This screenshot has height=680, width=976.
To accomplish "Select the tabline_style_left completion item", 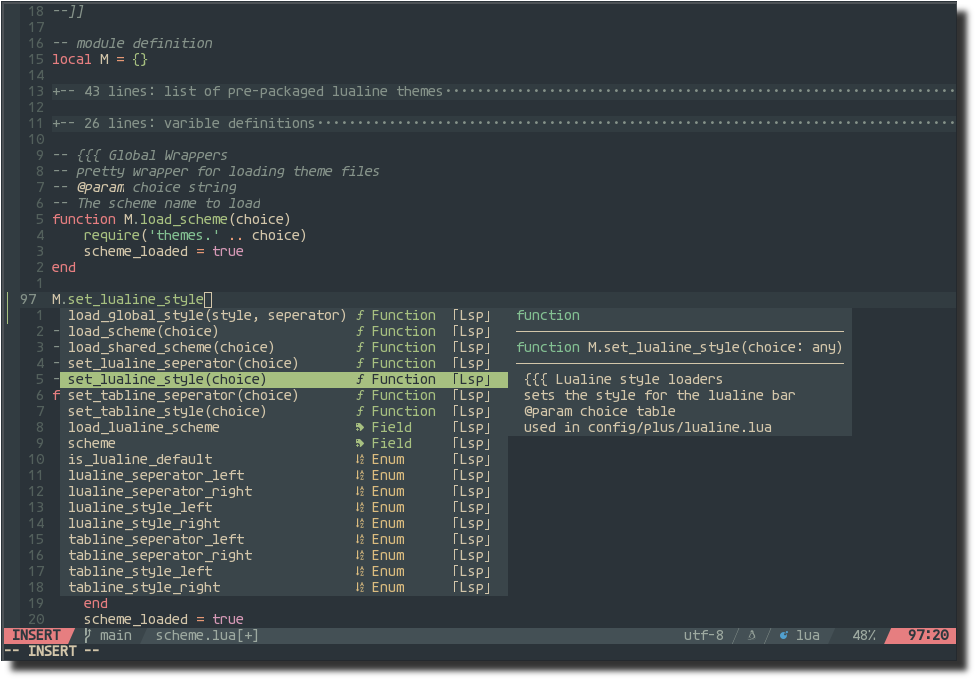I will [x=140, y=571].
